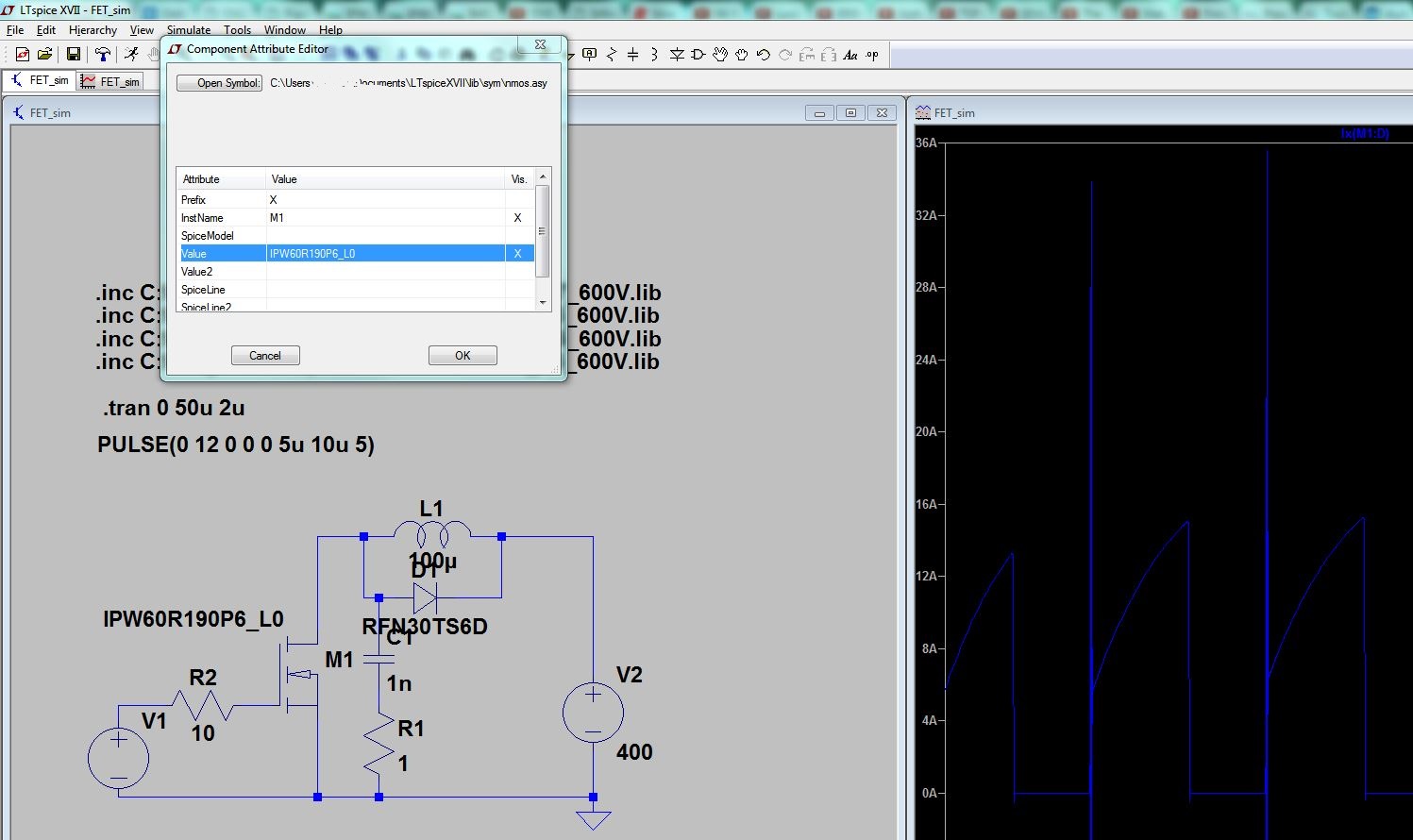Switch to the FET_sim waveform tab
Viewport: 1413px width, 840px height.
tap(110, 82)
